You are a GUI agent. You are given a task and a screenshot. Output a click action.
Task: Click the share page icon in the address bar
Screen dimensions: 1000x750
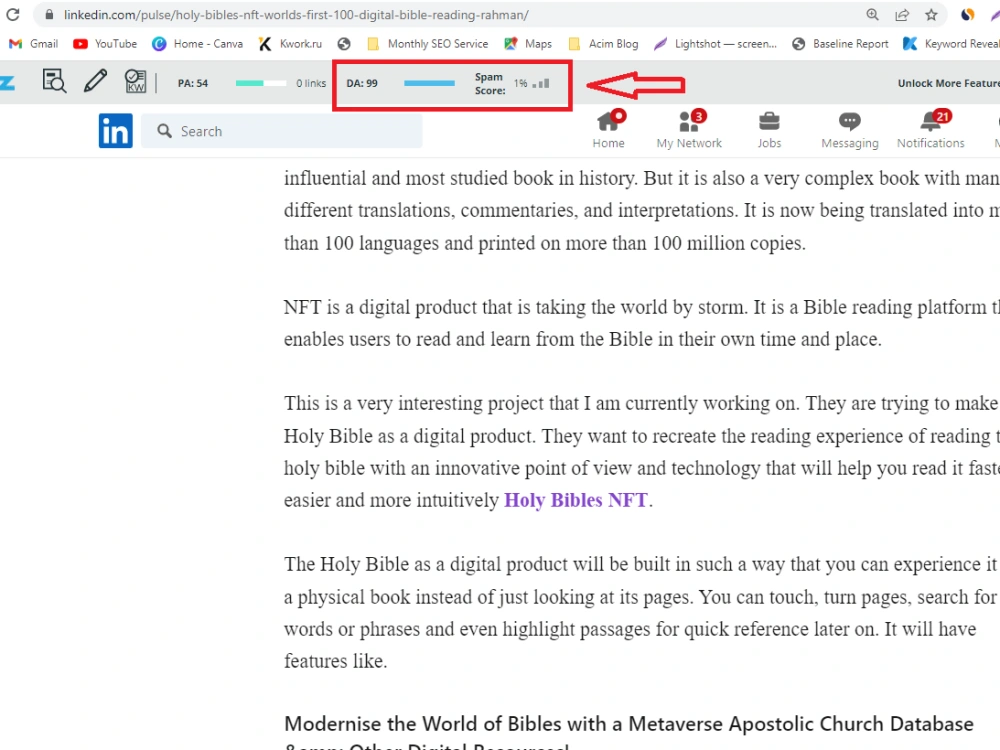[x=902, y=15]
